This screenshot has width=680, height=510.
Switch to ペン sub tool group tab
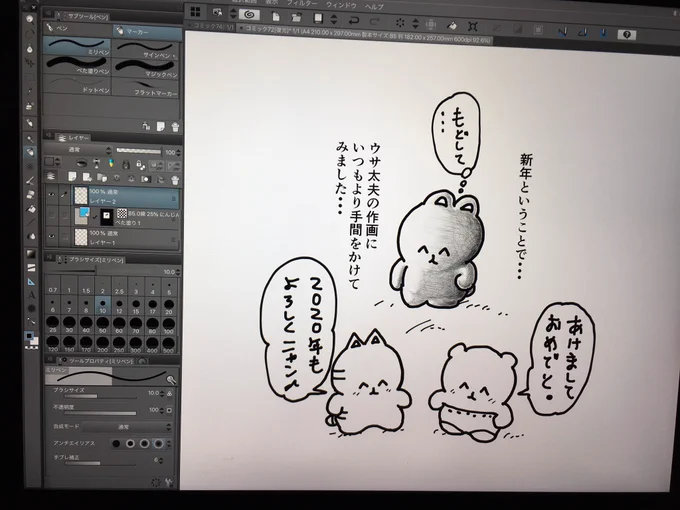point(78,29)
